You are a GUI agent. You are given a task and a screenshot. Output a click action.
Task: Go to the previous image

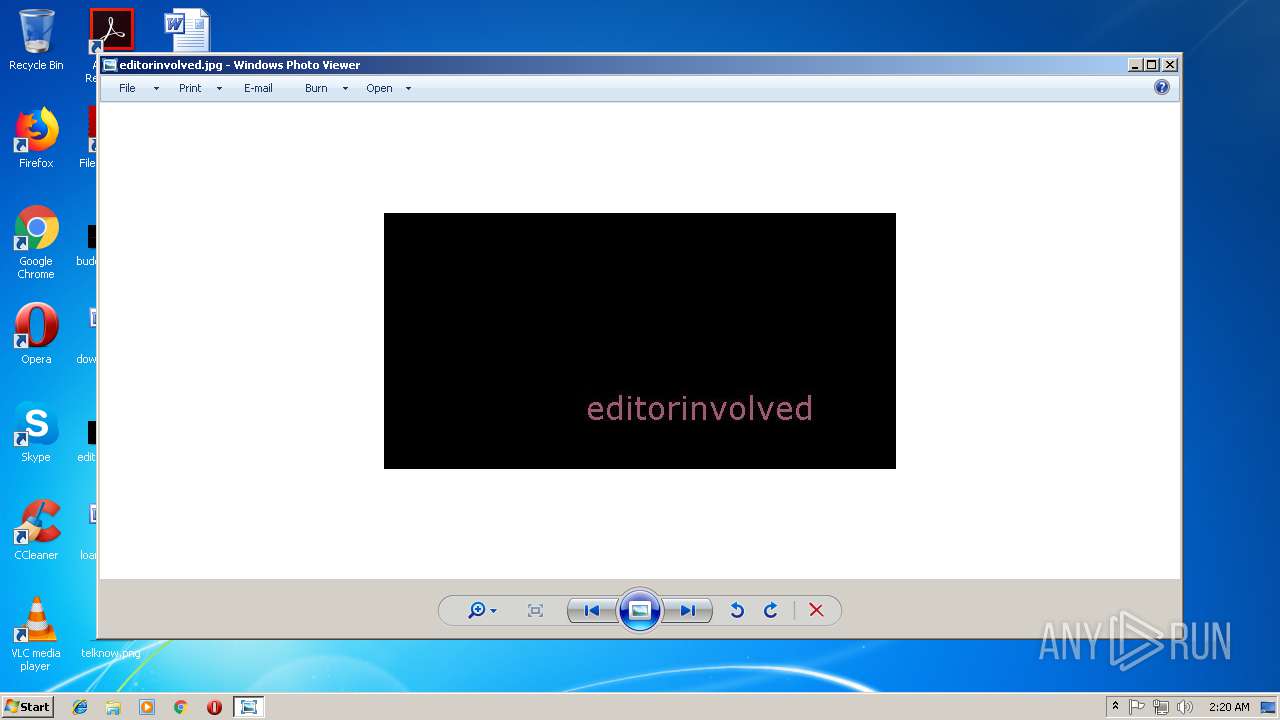click(x=591, y=610)
